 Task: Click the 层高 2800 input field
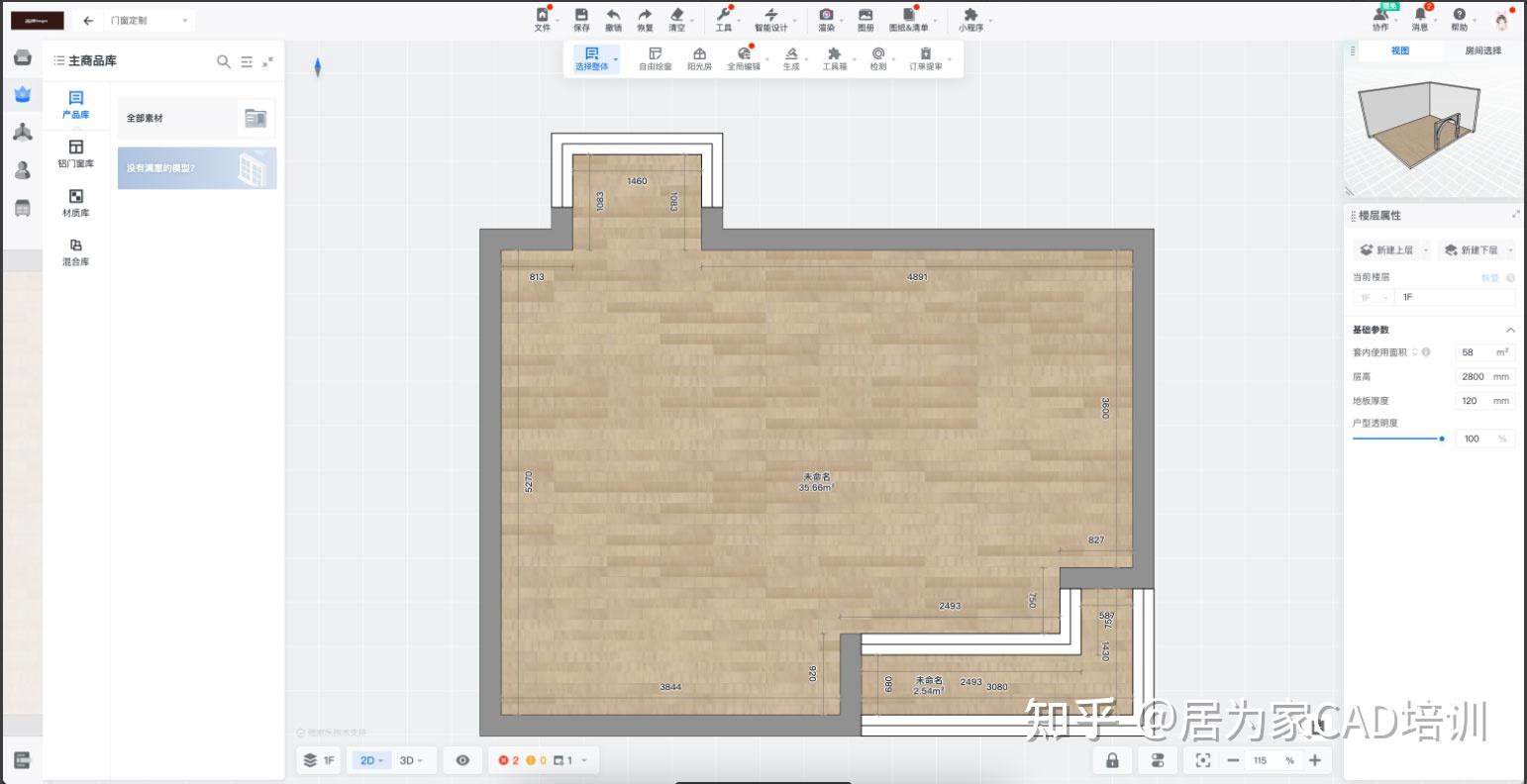coord(1485,377)
